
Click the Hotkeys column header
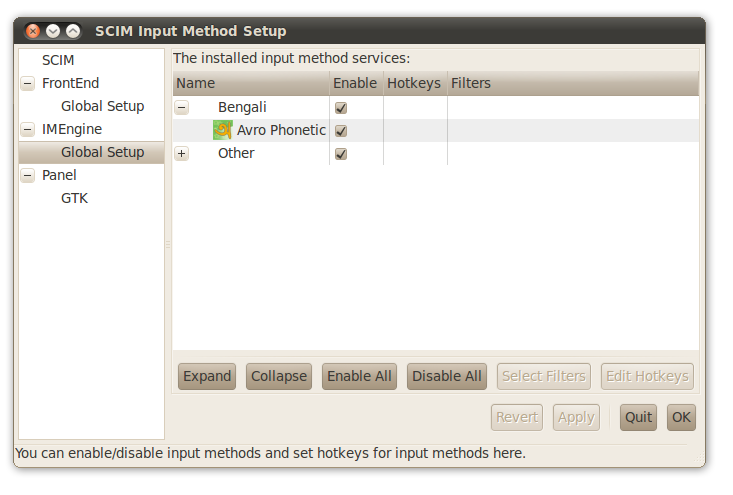415,84
